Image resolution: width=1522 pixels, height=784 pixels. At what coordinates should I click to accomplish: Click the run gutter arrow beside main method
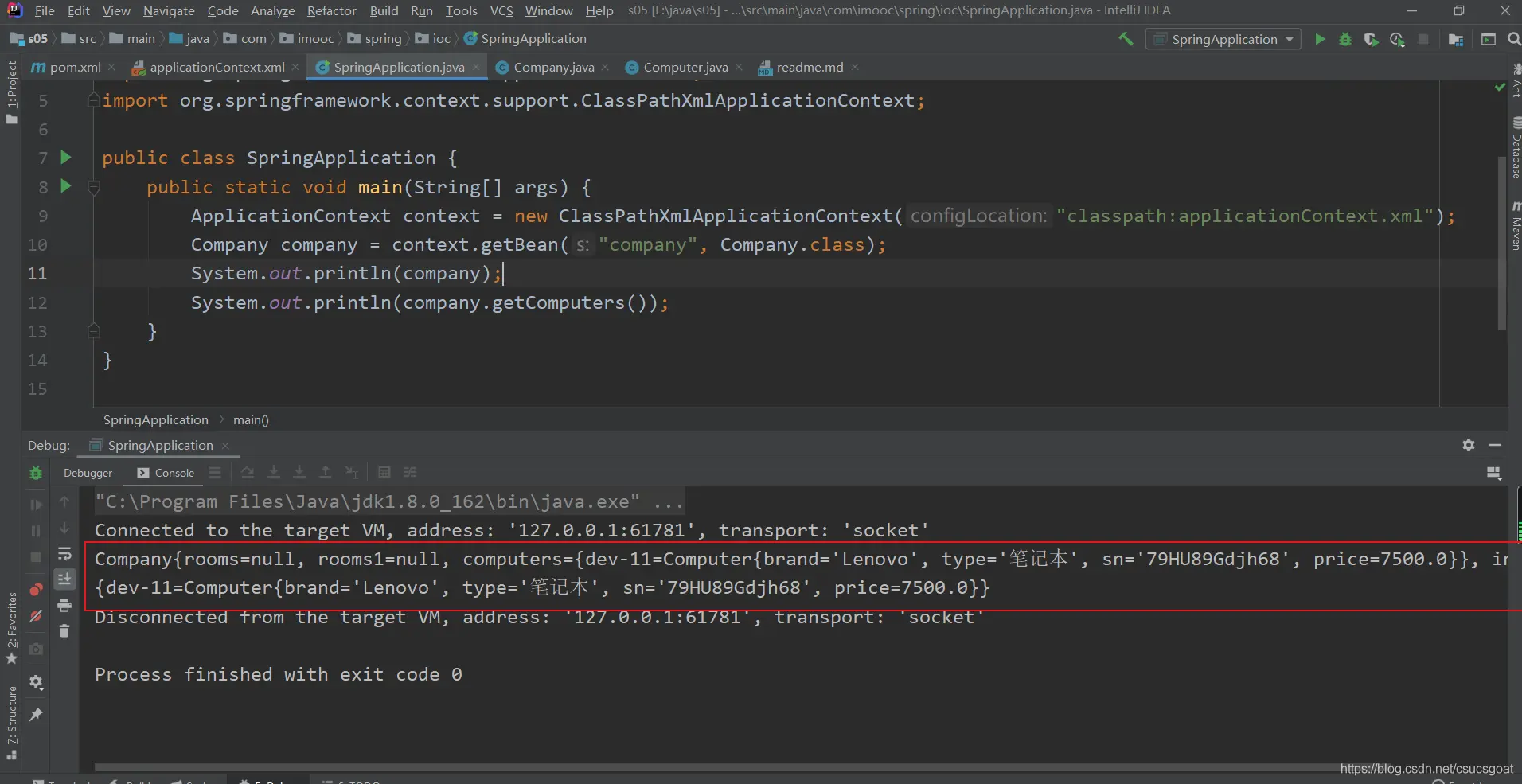point(66,186)
